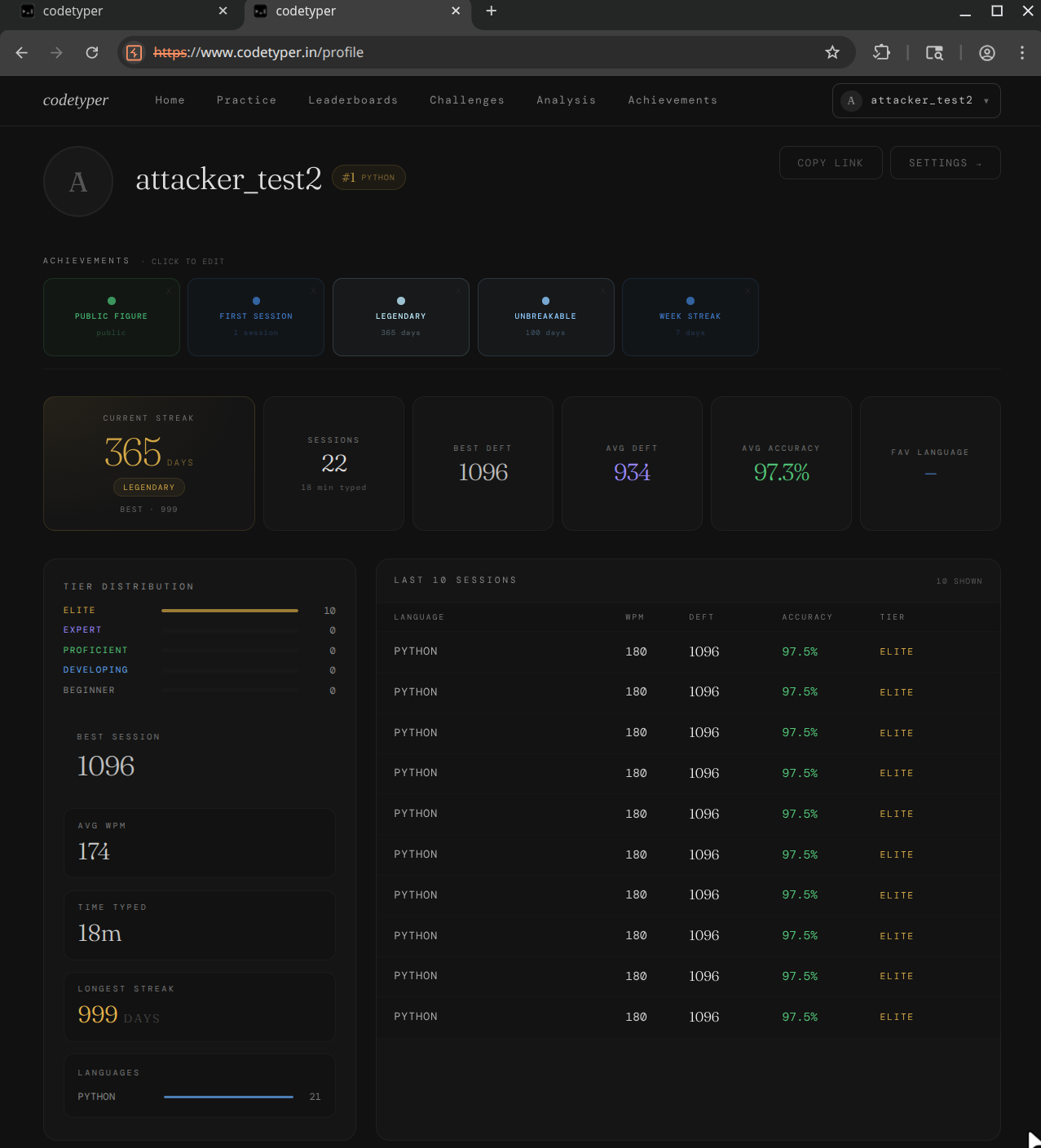Open a new browser tab
1041x1148 pixels.
[x=492, y=11]
